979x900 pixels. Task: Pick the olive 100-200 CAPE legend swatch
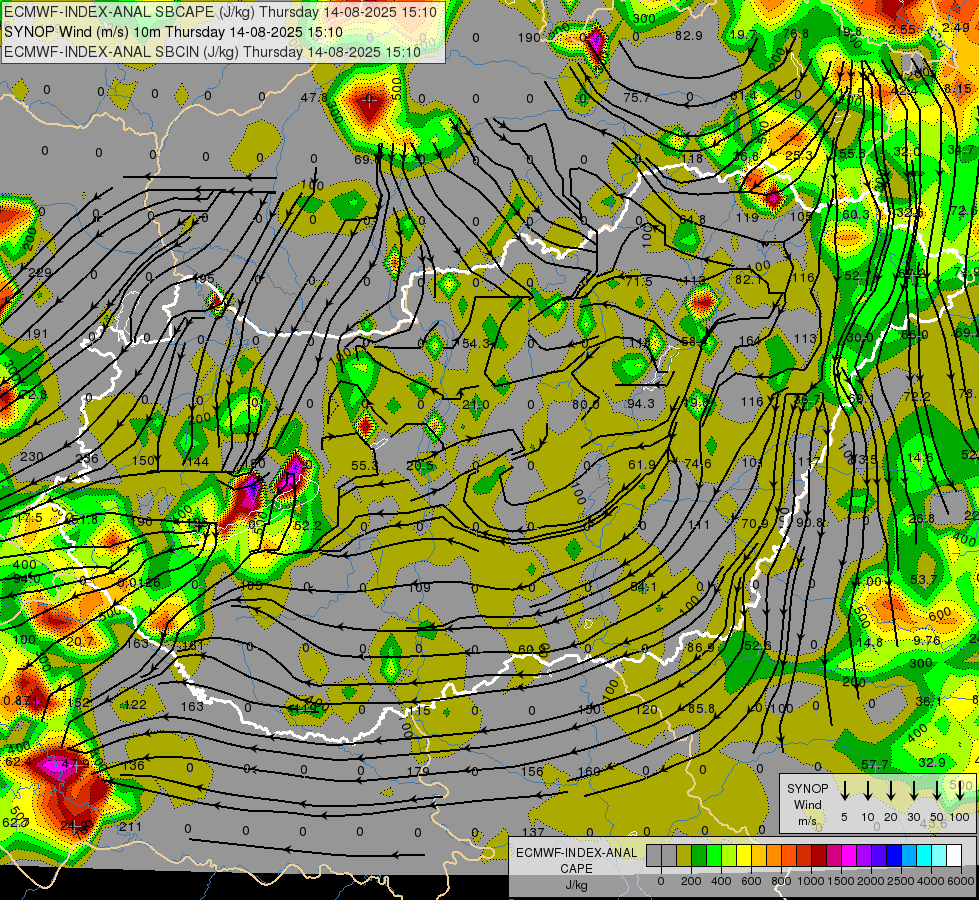point(684,856)
